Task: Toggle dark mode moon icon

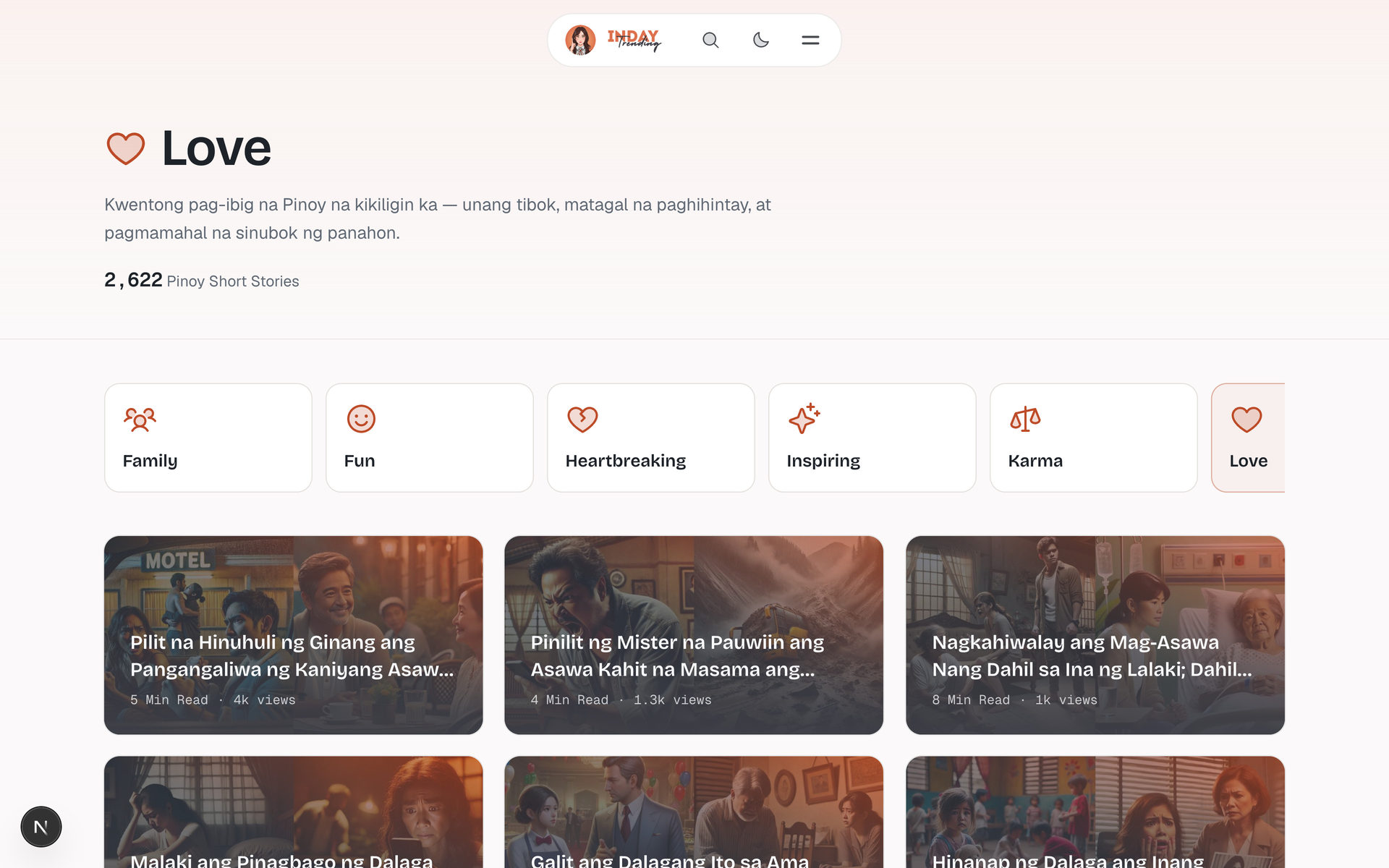Action: pos(760,41)
